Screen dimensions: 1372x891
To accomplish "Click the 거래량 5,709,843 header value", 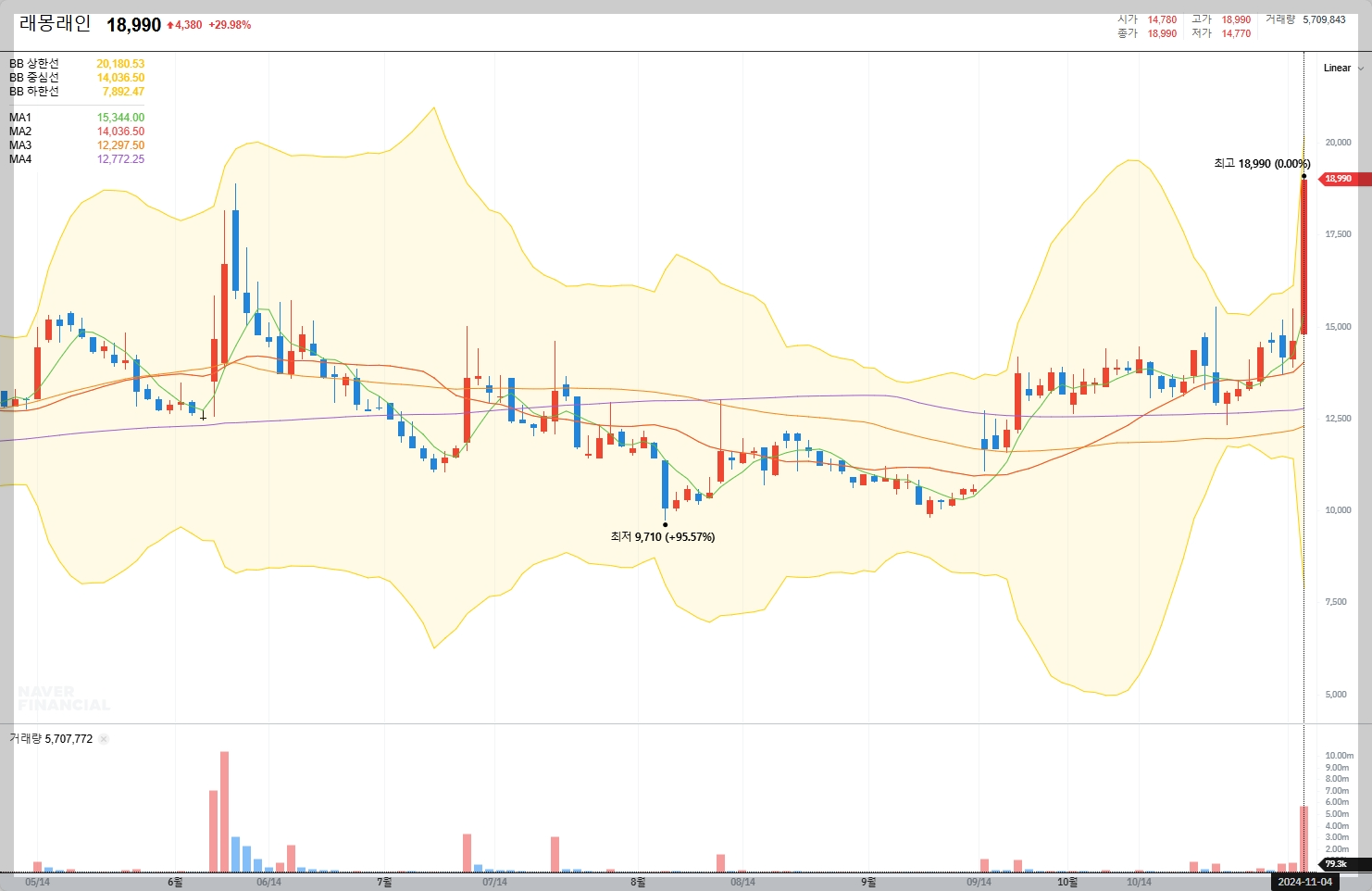I will (1324, 19).
